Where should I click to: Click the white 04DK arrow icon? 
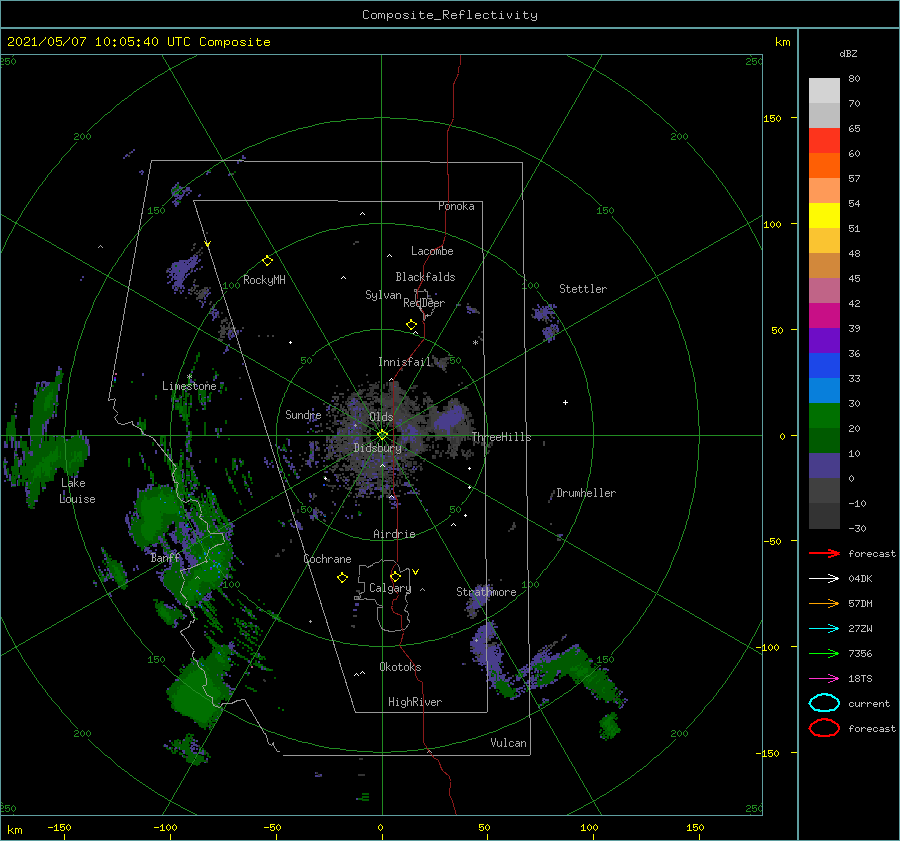tap(824, 578)
